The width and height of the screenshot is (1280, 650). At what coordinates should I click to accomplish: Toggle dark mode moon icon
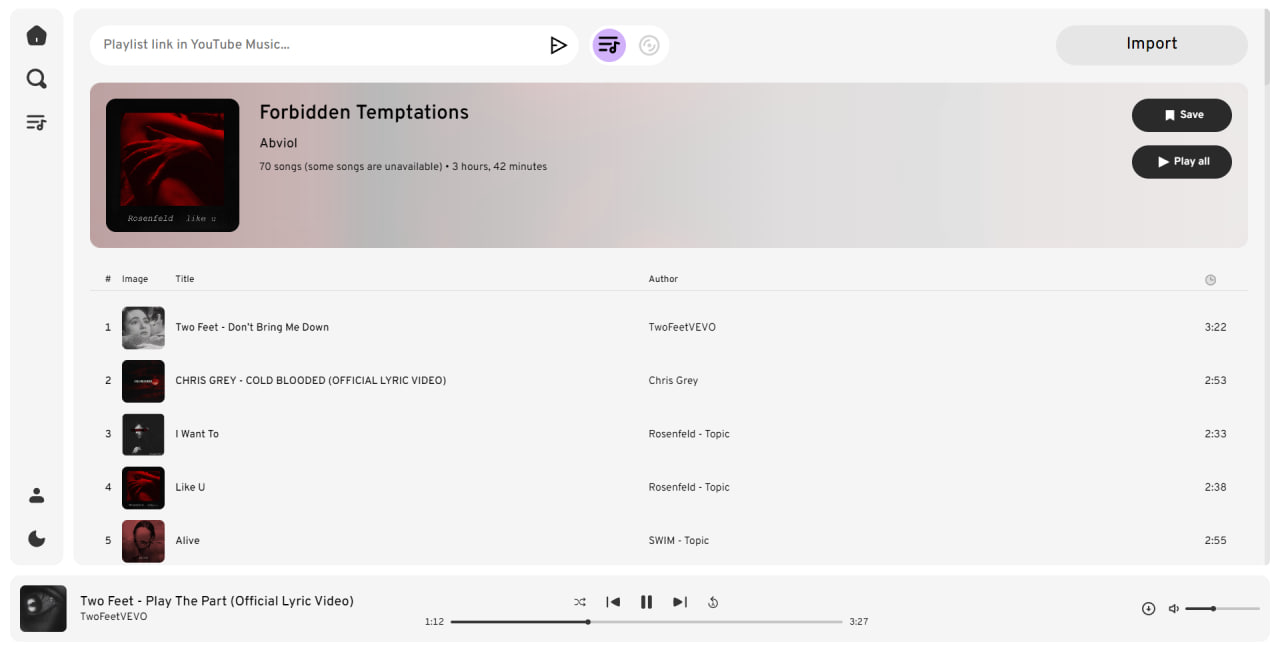click(x=37, y=539)
